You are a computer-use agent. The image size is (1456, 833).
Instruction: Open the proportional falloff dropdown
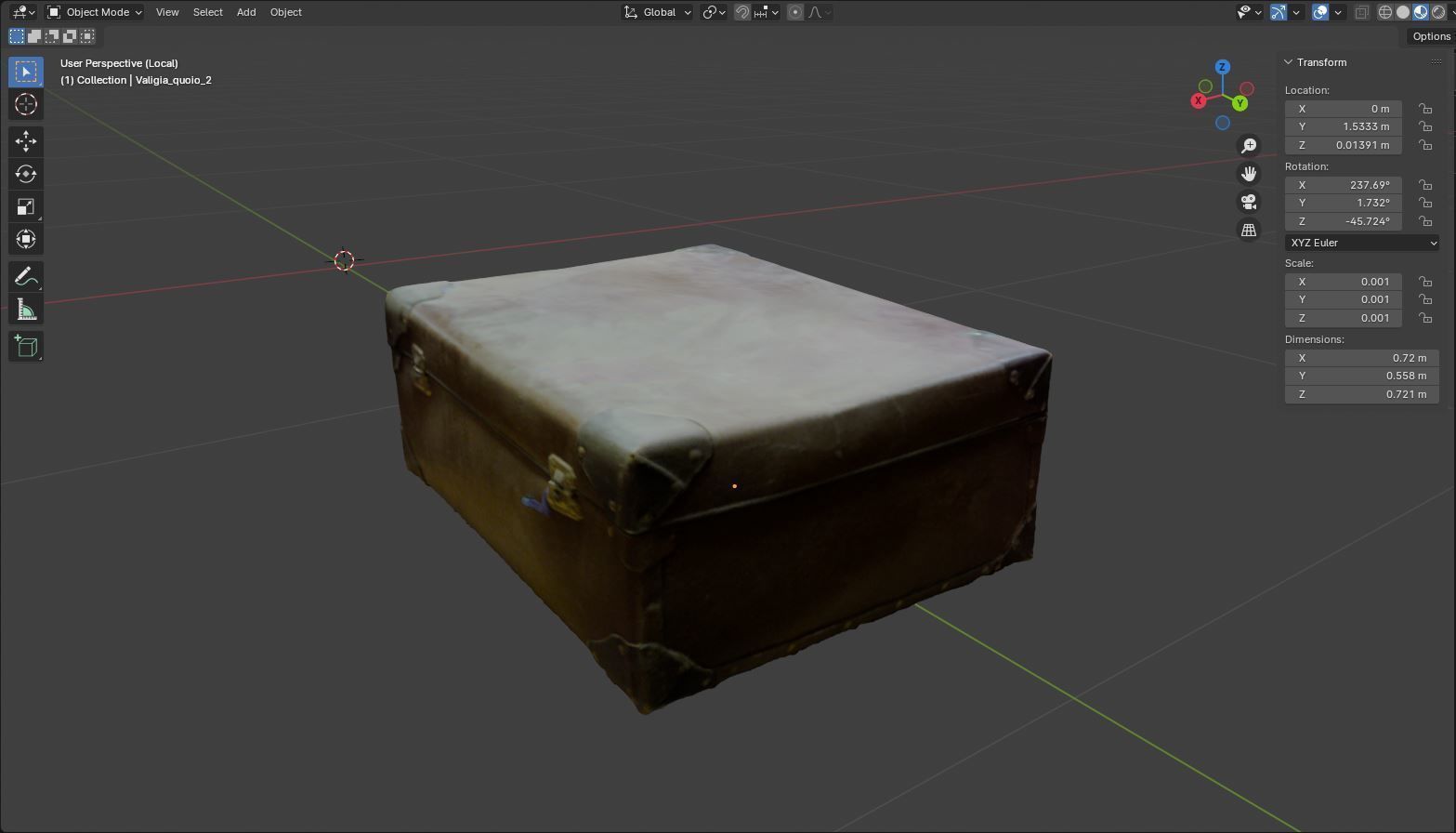click(820, 12)
